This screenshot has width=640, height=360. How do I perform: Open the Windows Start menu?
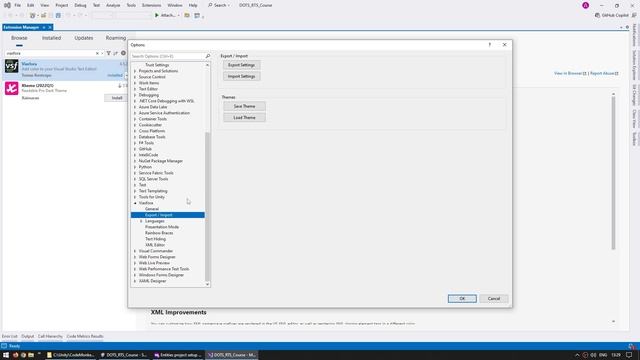click(6, 355)
